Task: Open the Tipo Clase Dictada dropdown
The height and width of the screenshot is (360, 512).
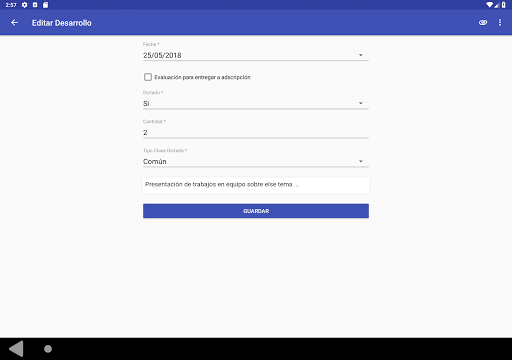Action: point(256,161)
